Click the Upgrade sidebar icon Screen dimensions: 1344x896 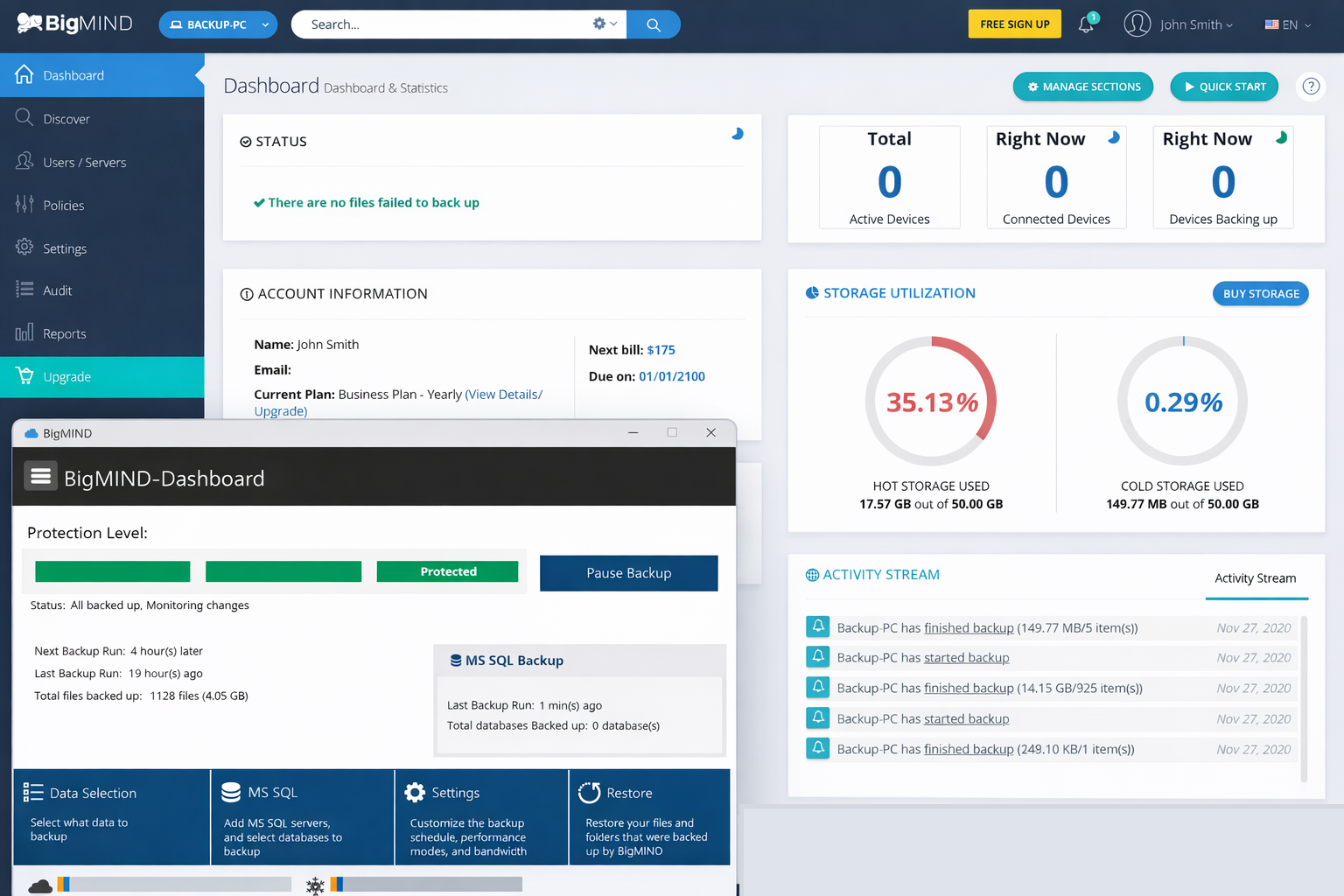pos(24,376)
